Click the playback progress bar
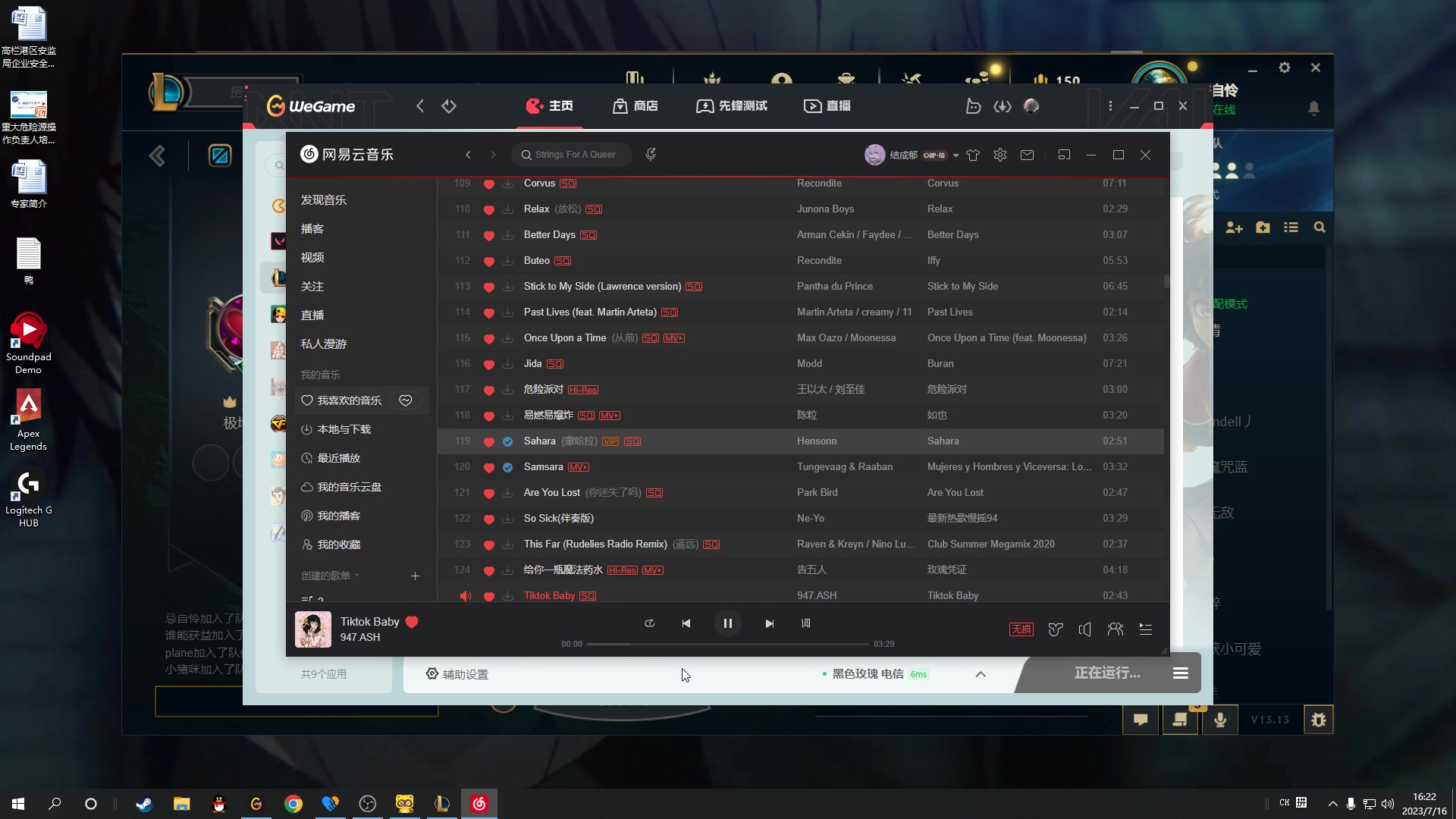Screen dimensions: 1456x819 (x=726, y=644)
